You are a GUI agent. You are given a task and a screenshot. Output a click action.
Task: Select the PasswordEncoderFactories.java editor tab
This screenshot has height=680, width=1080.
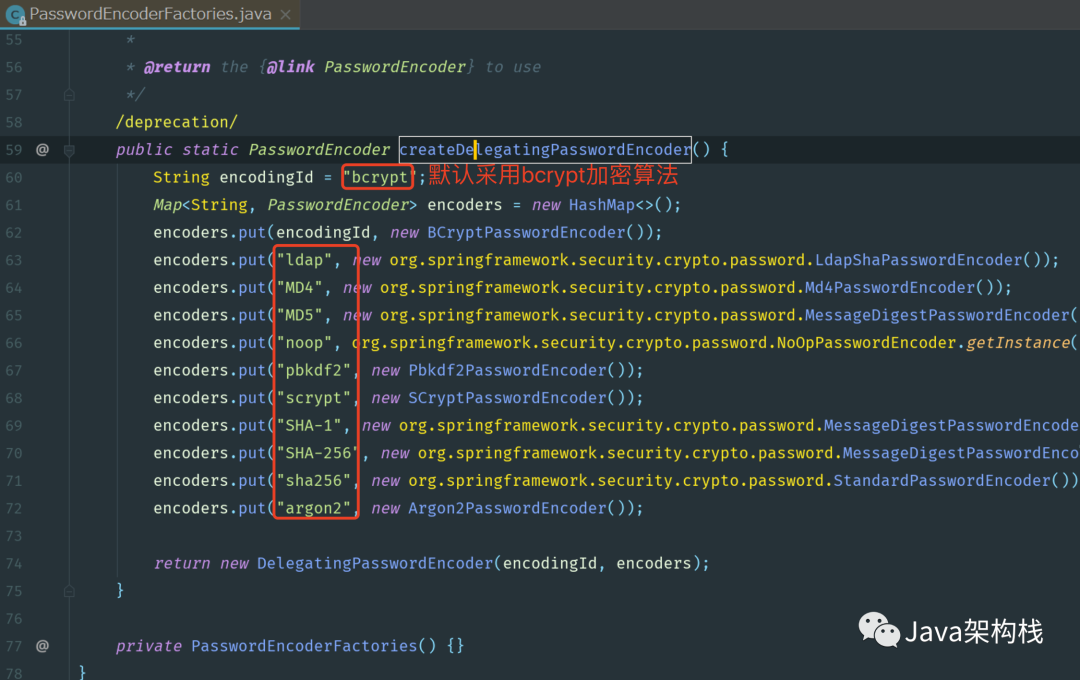(149, 14)
